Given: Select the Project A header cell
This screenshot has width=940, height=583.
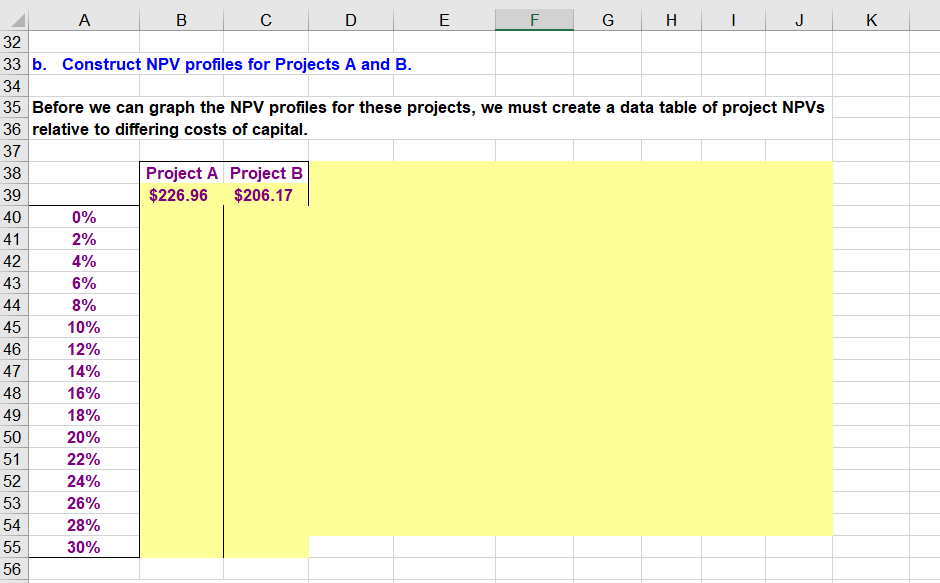Looking at the screenshot, I should (x=182, y=173).
